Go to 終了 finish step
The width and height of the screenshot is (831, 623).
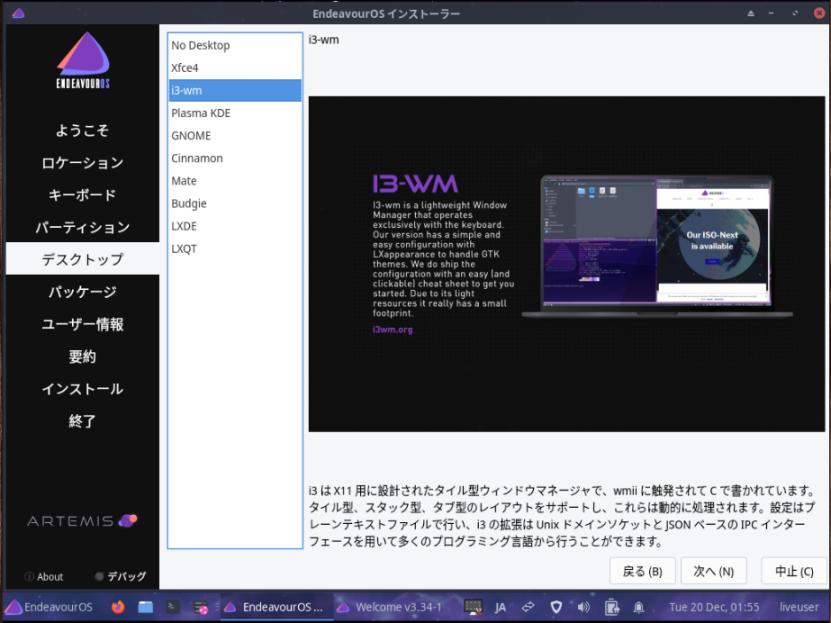(x=82, y=421)
